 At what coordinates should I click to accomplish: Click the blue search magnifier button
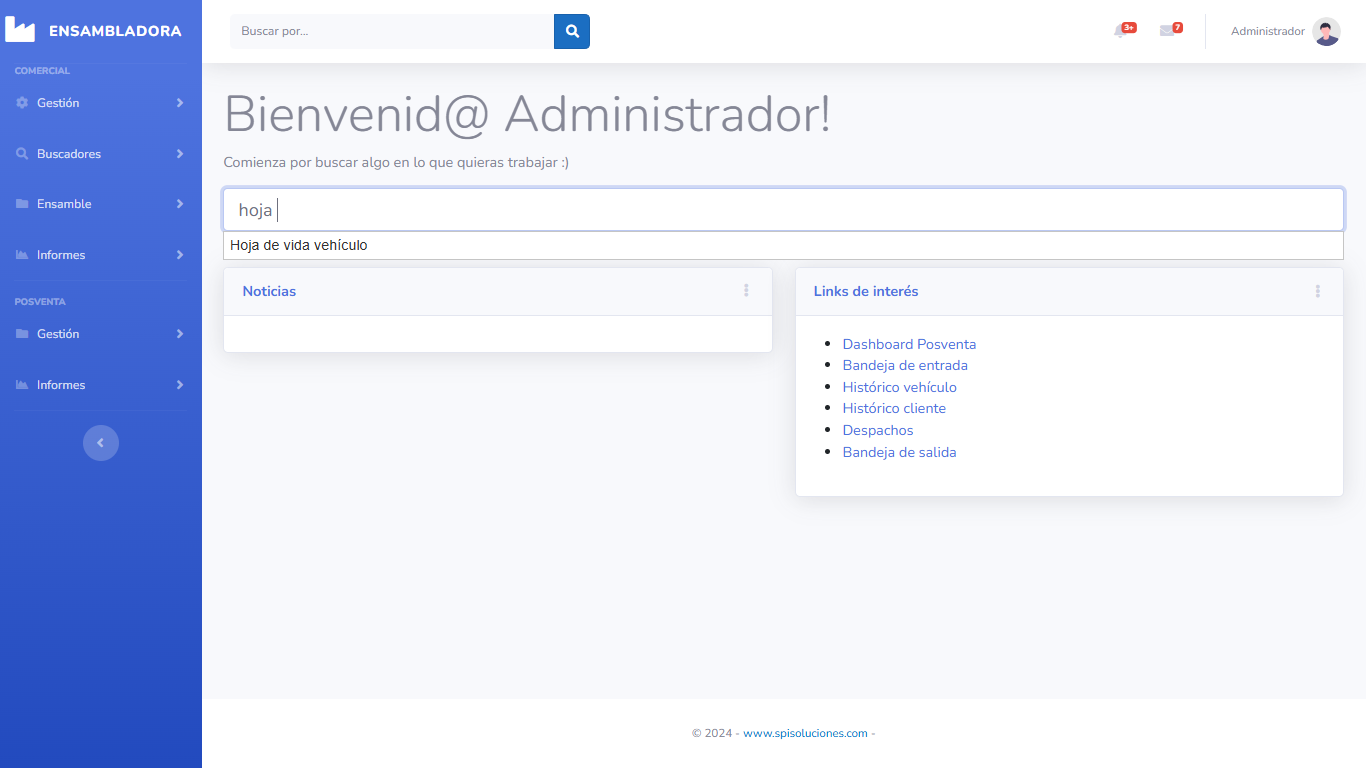click(572, 31)
